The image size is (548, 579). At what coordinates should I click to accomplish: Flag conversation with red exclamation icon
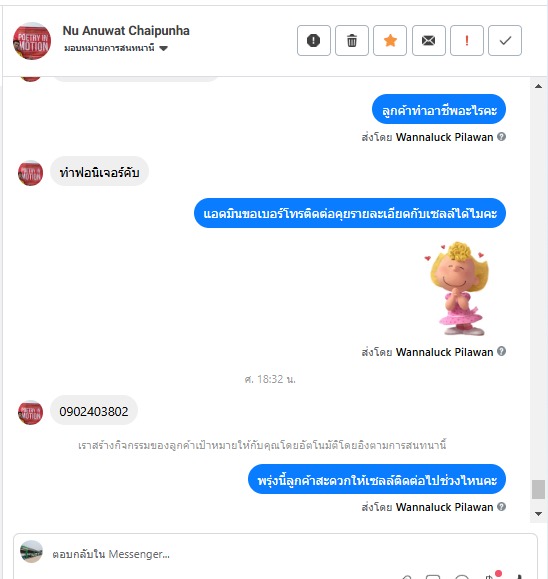467,40
